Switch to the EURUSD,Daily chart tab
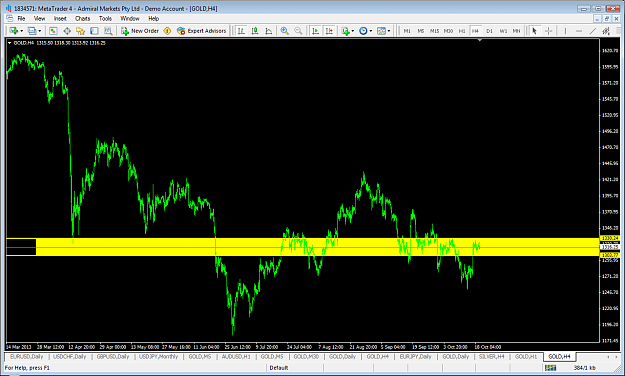Image resolution: width=625 pixels, height=376 pixels. [x=27, y=356]
